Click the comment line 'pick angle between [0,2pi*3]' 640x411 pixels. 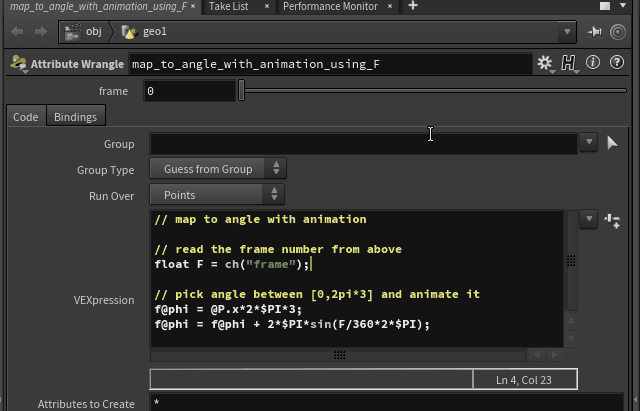click(x=317, y=294)
